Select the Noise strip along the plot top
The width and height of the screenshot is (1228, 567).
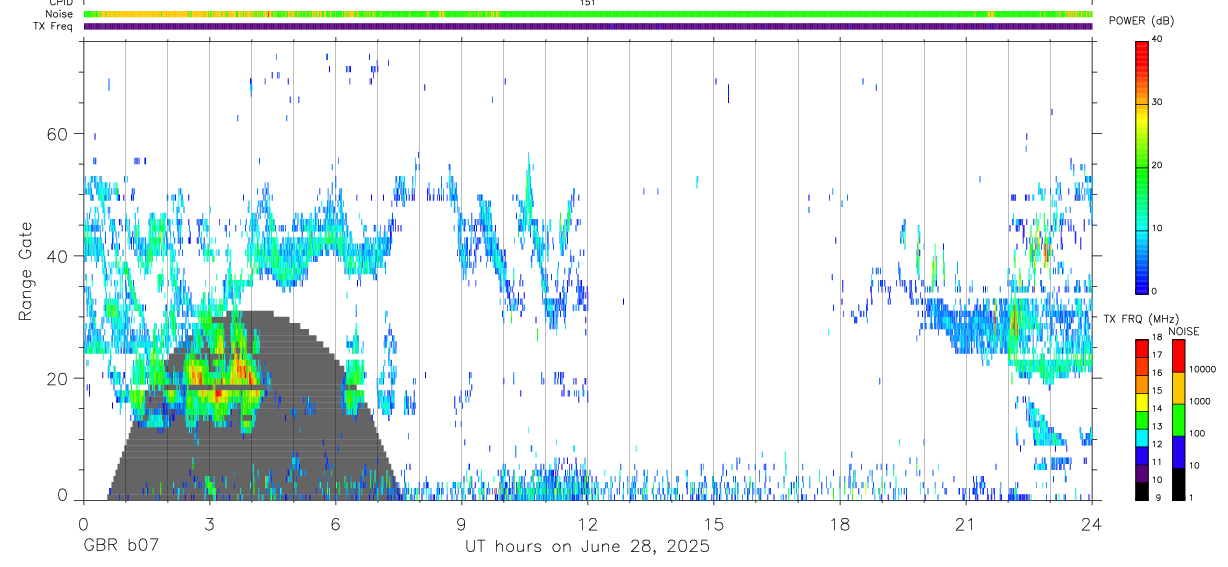click(588, 14)
